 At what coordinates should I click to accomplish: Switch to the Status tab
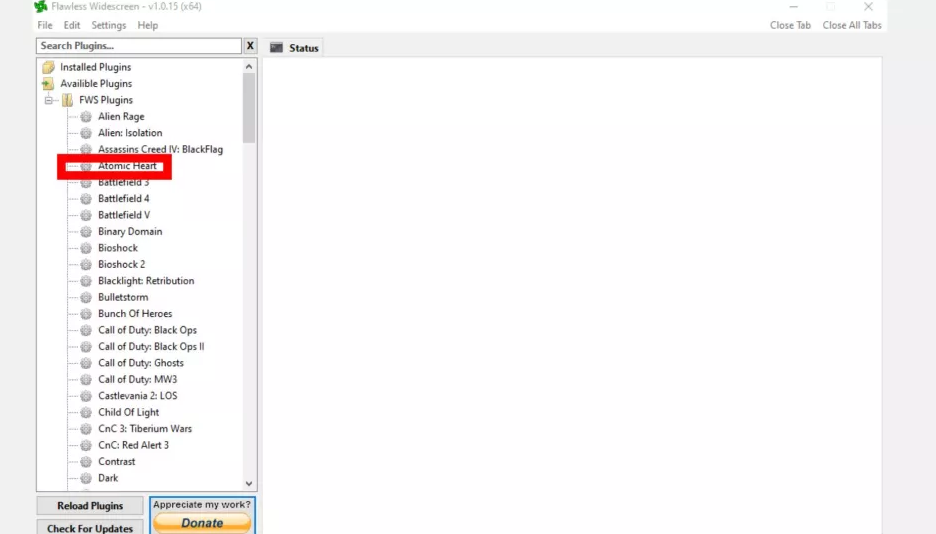(294, 48)
